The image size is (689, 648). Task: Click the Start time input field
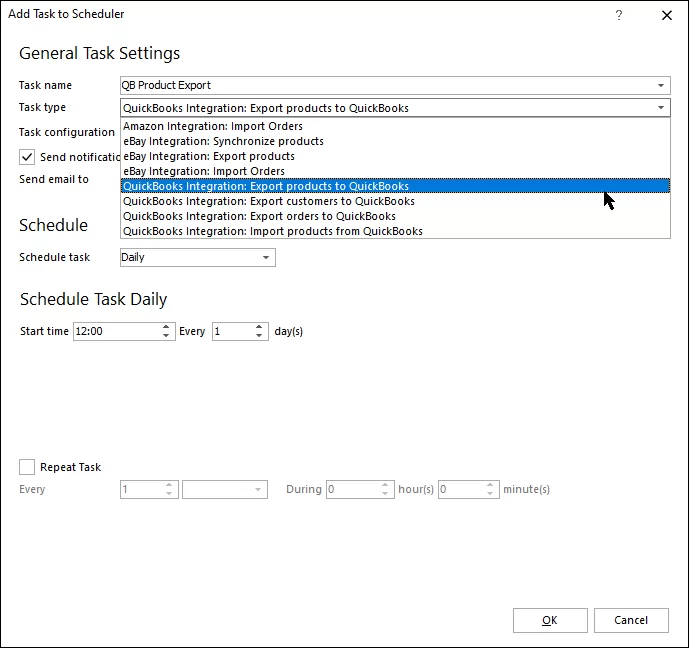click(x=115, y=331)
